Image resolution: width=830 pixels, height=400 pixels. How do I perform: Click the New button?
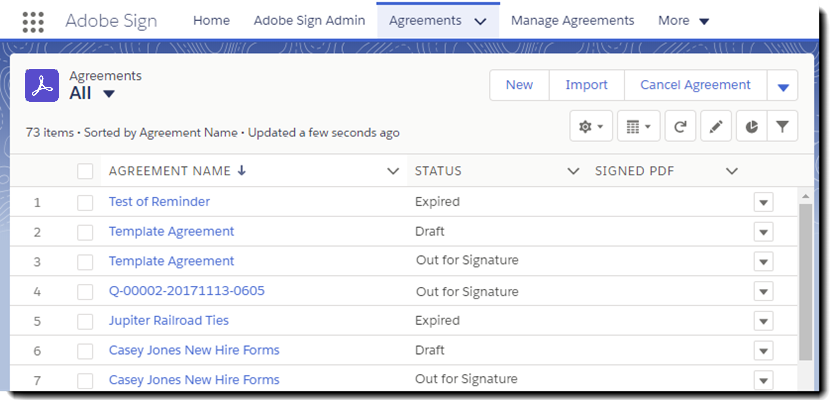pos(519,85)
